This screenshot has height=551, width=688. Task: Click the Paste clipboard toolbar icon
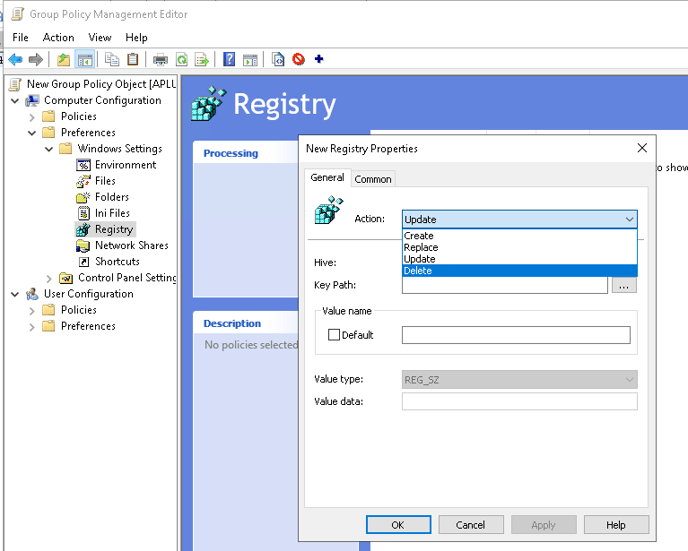pyautogui.click(x=133, y=60)
